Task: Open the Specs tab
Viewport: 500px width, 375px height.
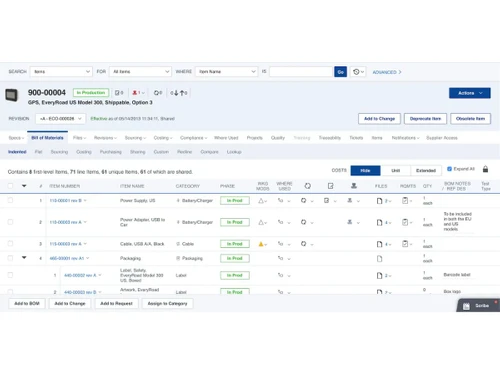Action: (16, 138)
